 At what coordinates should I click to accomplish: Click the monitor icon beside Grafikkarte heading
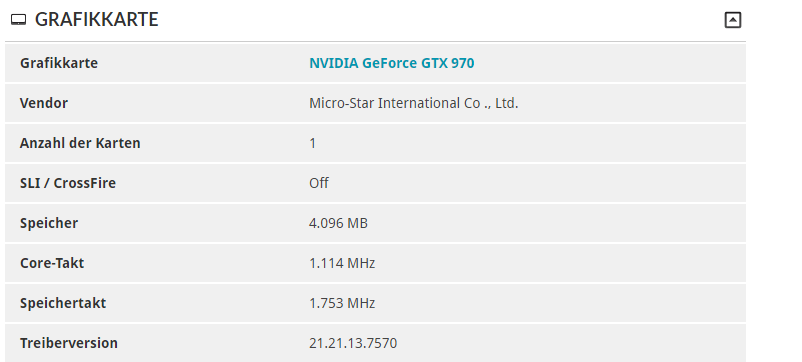pos(18,20)
